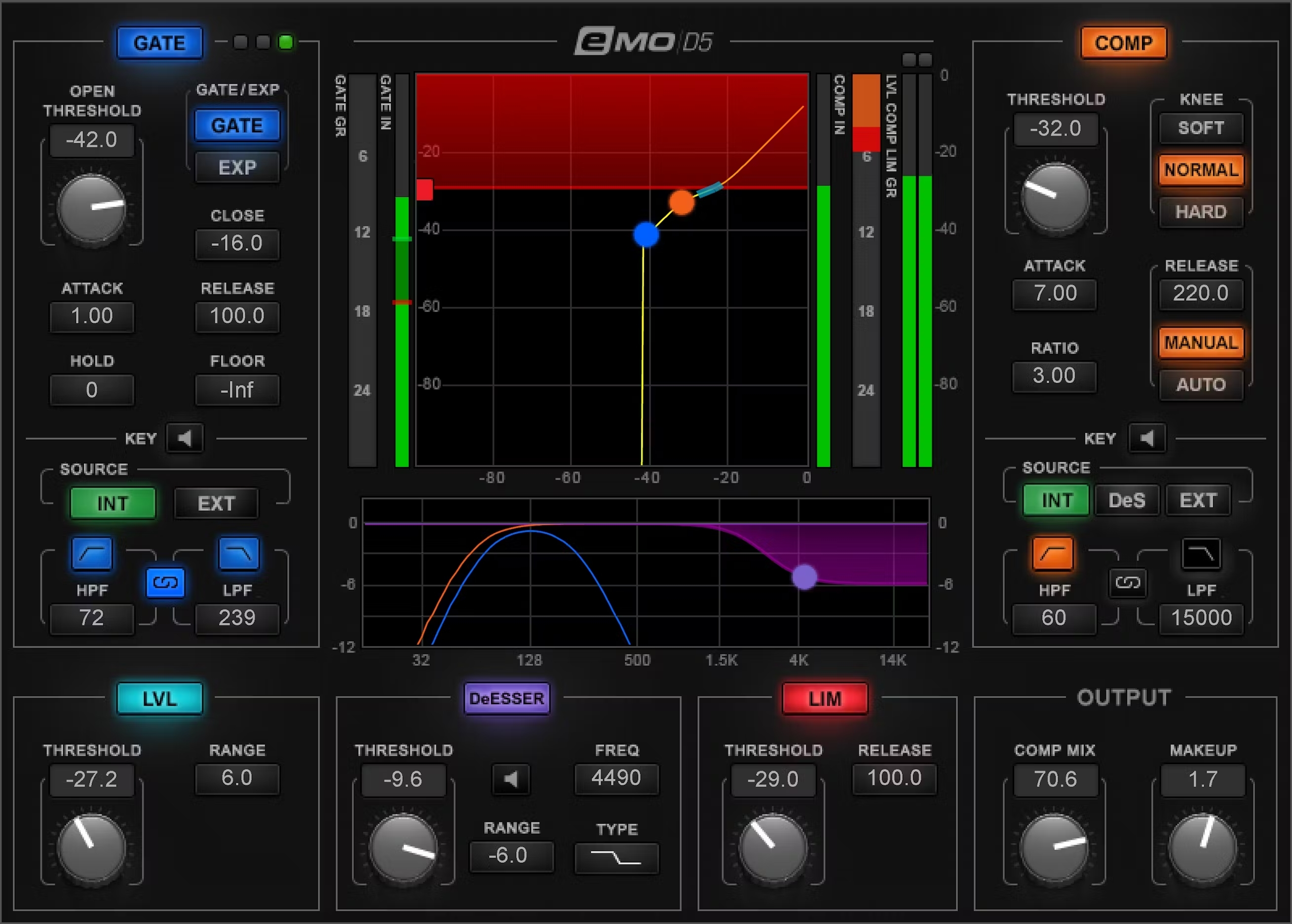Enable the gate sidechain LPF filter icon
This screenshot has width=1292, height=924.
pos(237,552)
